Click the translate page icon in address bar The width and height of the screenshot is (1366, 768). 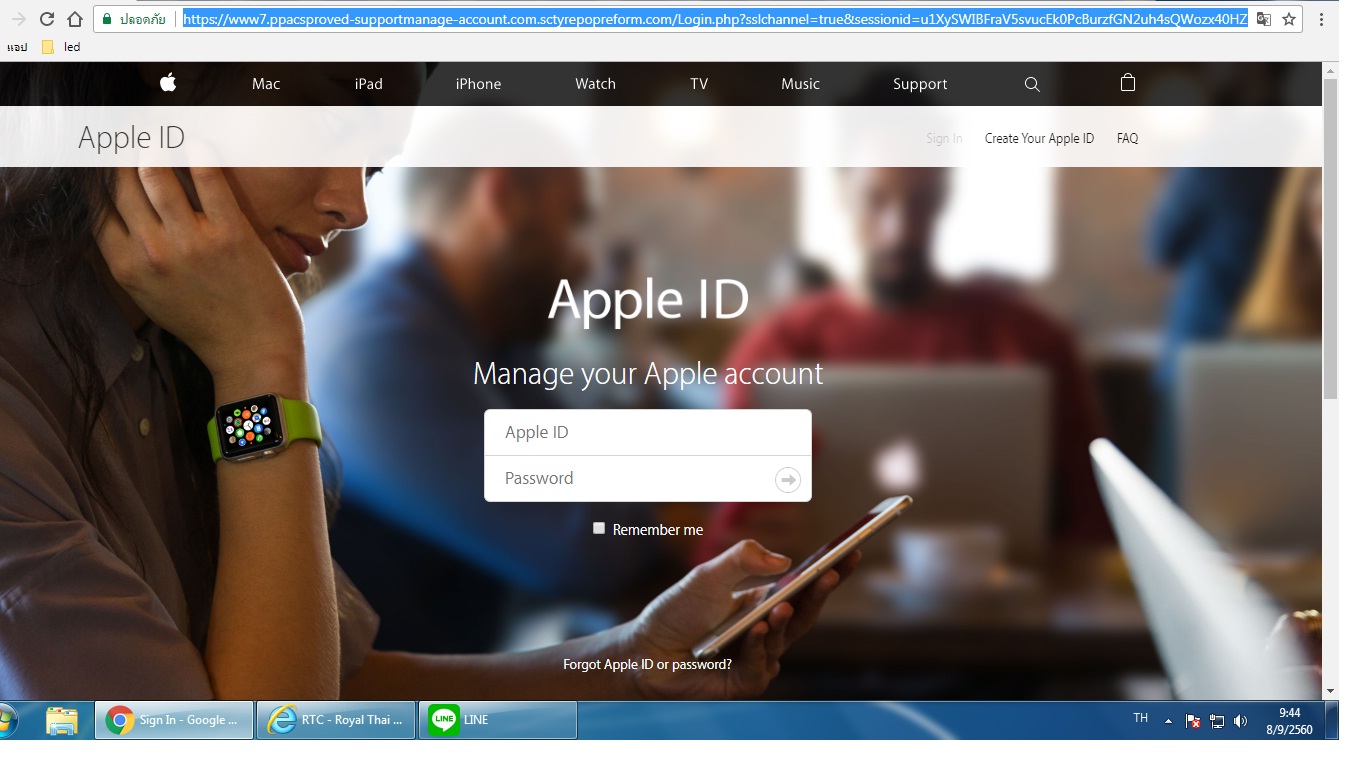(x=1264, y=19)
